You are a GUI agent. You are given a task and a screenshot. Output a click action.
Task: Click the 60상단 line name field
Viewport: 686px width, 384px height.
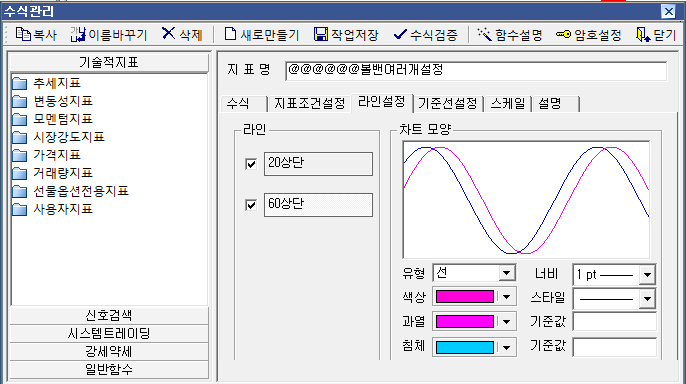pos(318,205)
